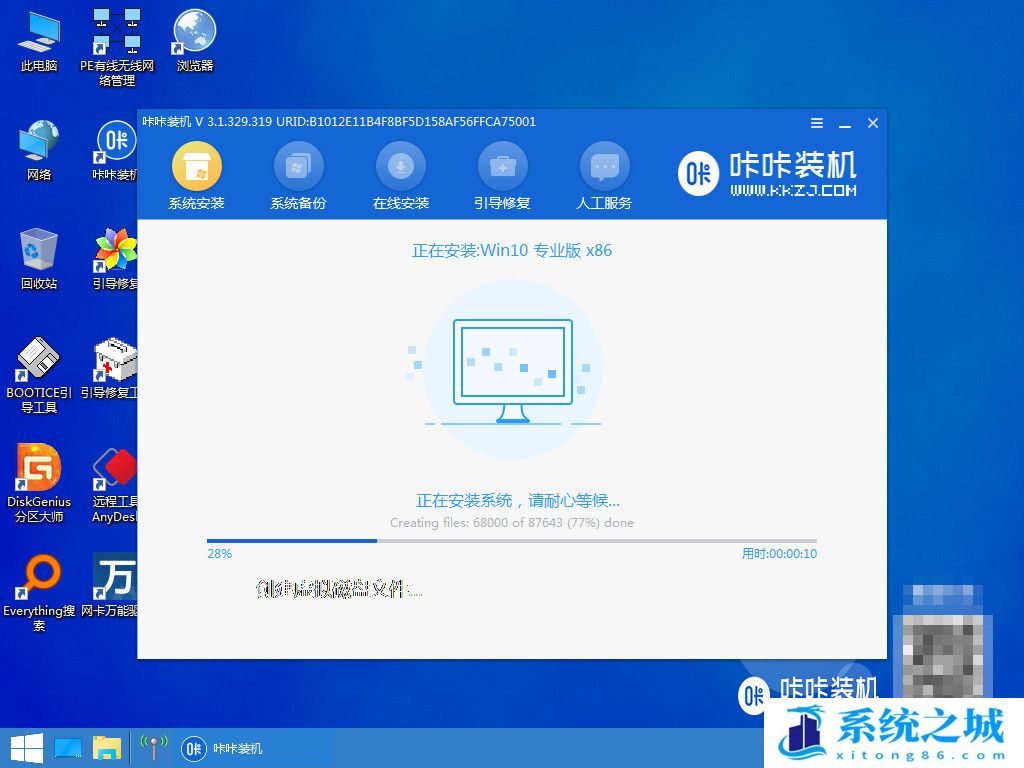
Task: Launch DiskGenius分区大师 shortcut
Action: pyautogui.click(x=39, y=483)
